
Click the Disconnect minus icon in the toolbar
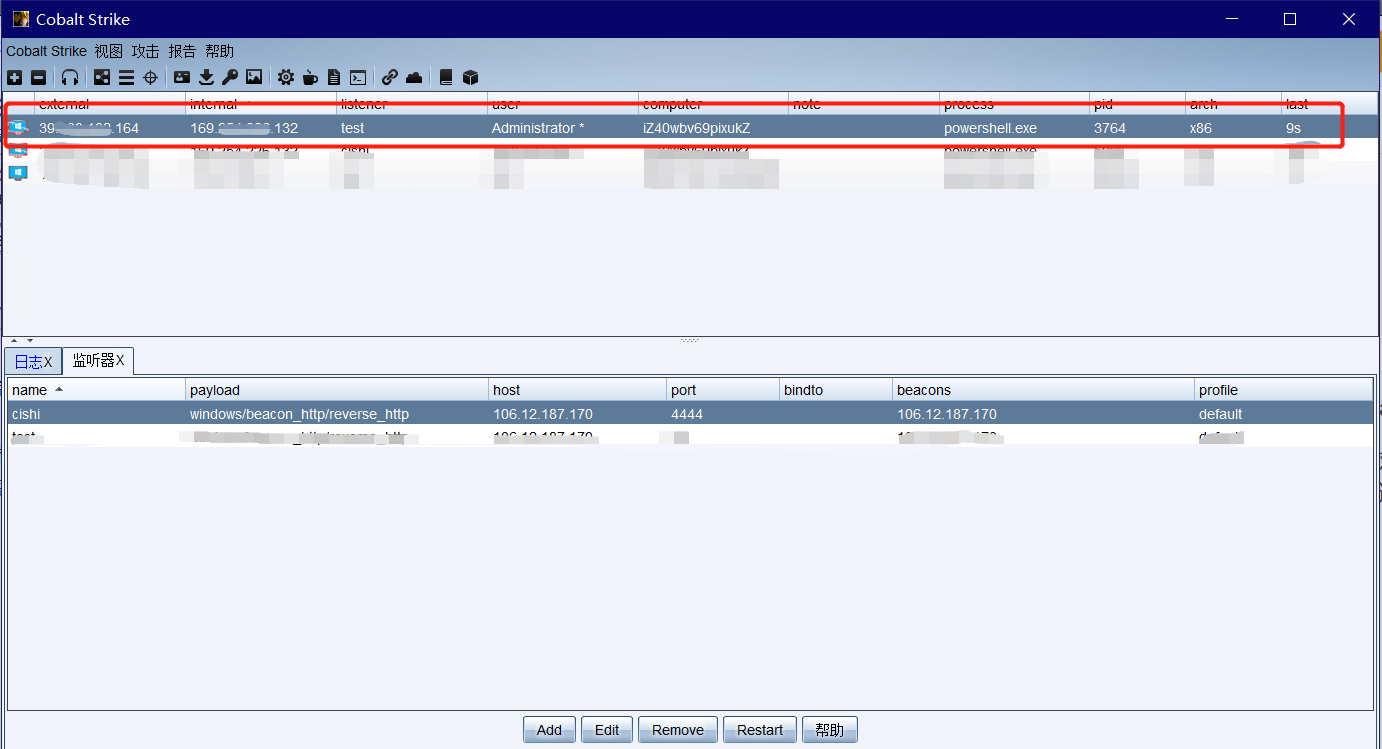tap(38, 77)
